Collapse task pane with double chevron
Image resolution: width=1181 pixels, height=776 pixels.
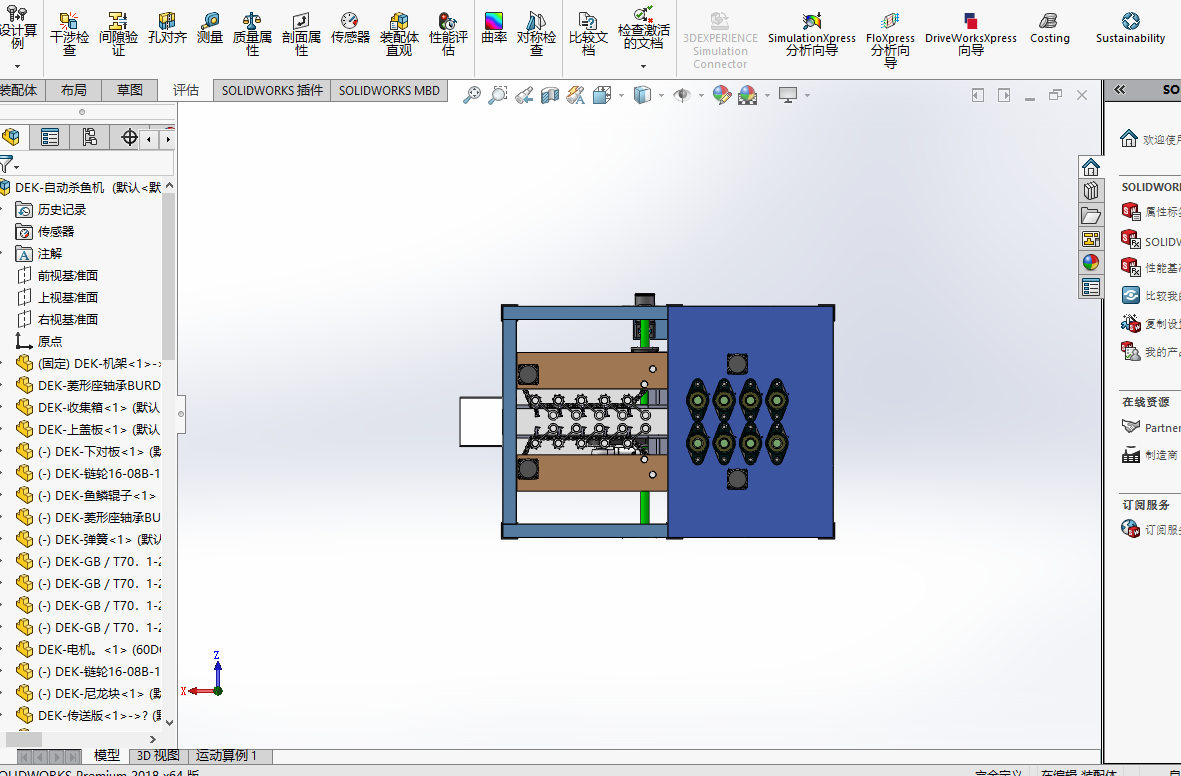(x=1120, y=90)
